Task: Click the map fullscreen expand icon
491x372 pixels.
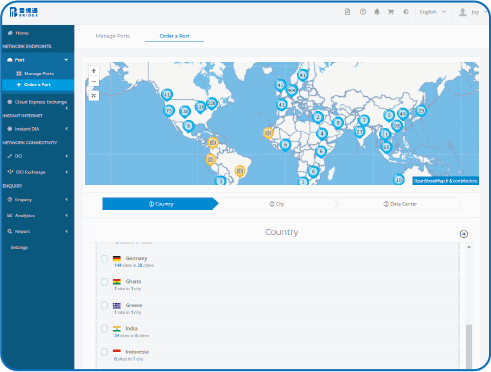Action: pyautogui.click(x=94, y=96)
